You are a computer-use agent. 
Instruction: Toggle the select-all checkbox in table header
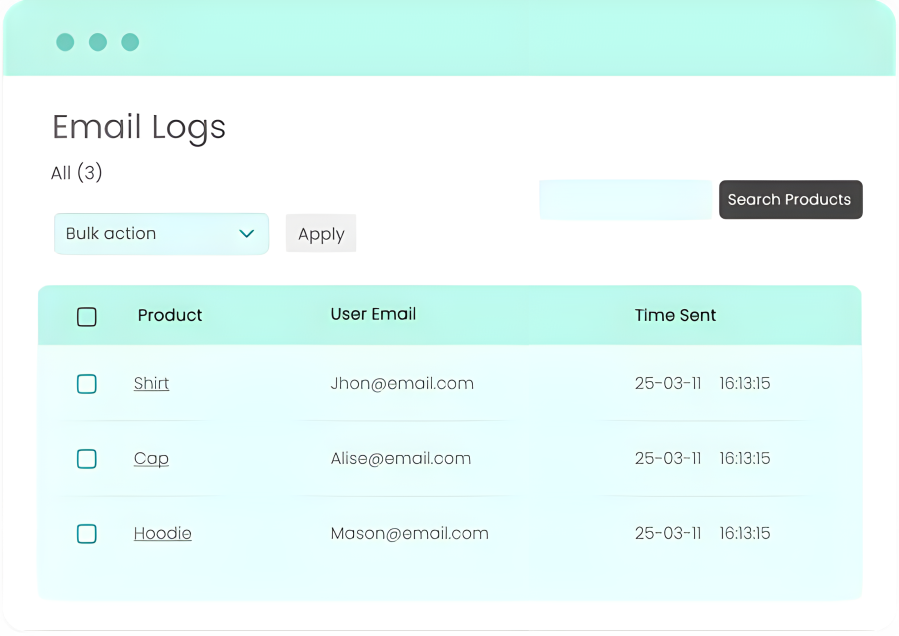click(x=87, y=317)
